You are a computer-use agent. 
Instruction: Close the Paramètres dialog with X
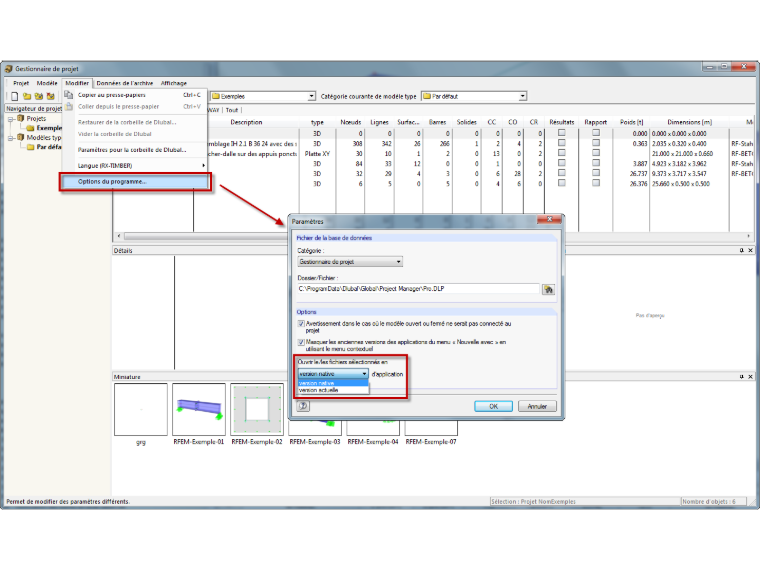[550, 220]
